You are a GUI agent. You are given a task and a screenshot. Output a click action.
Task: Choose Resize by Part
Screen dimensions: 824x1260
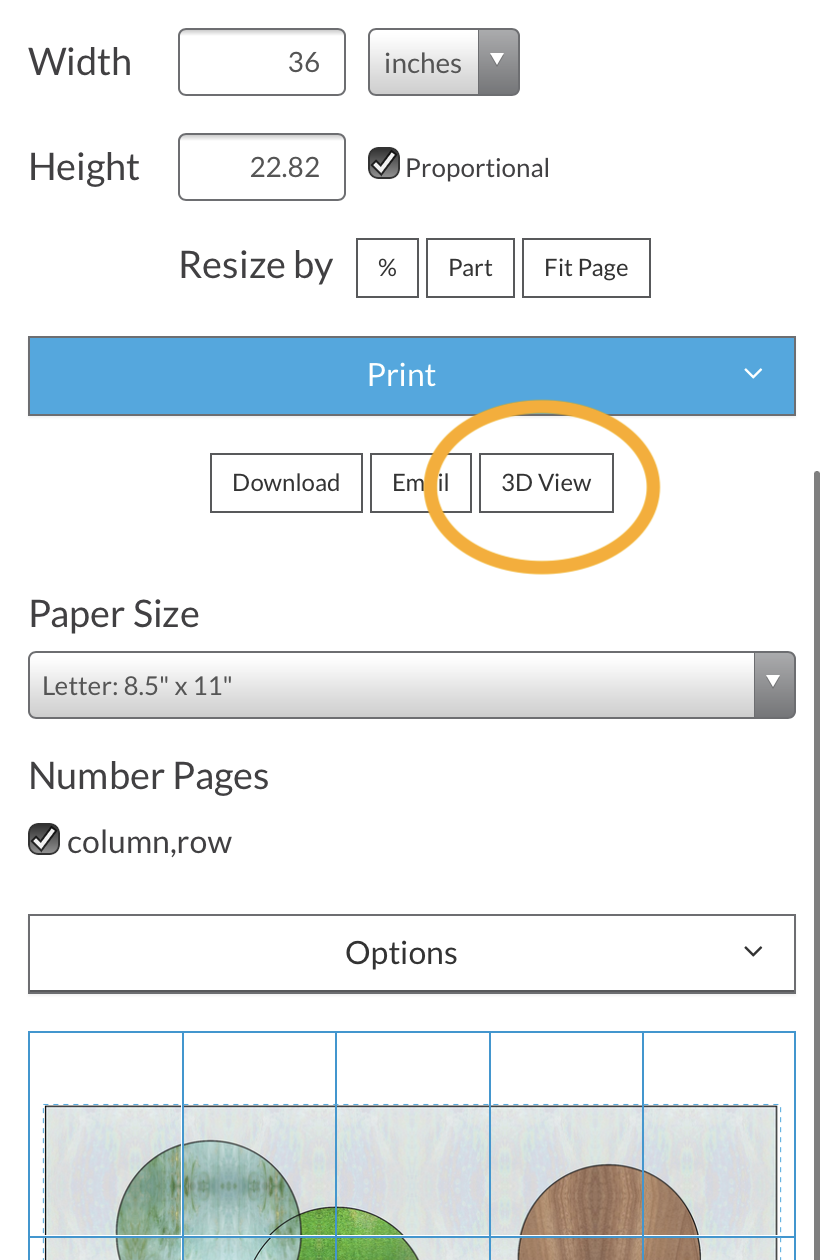pos(470,268)
